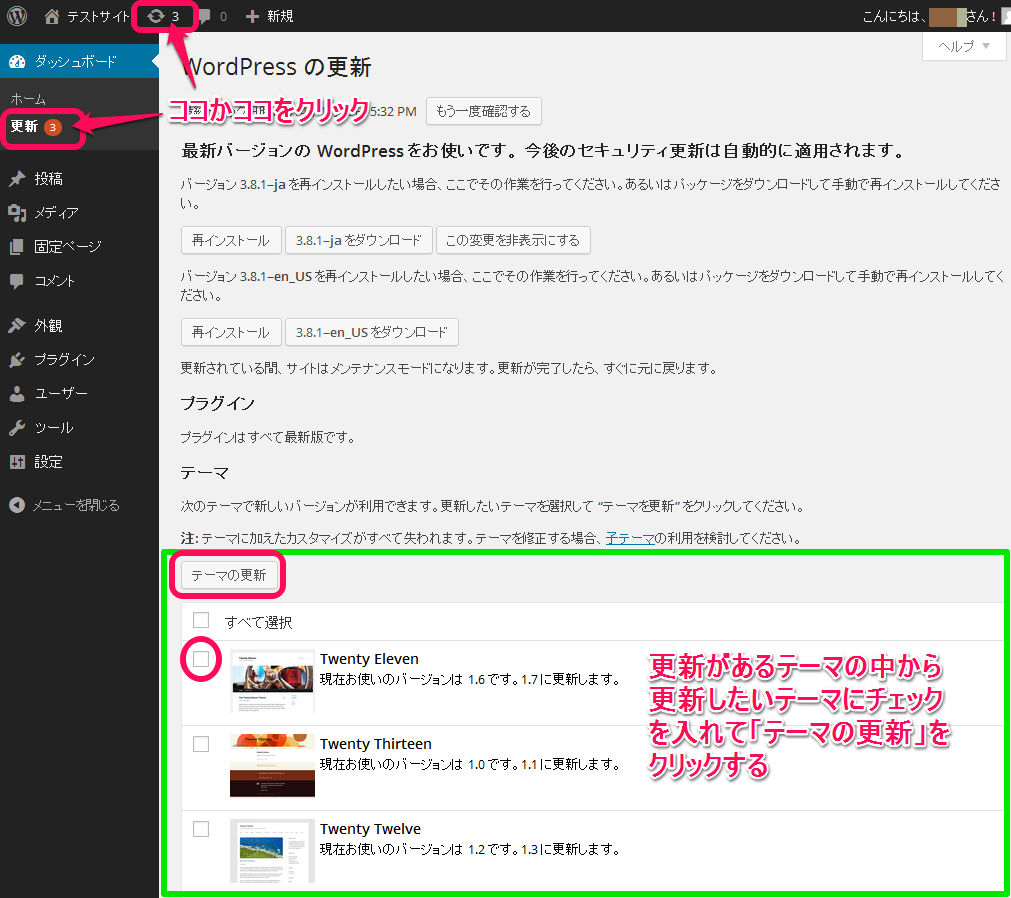Click the 3.8.1-ja をダウンロード button
Viewport: 1011px width, 898px height.
tap(358, 240)
